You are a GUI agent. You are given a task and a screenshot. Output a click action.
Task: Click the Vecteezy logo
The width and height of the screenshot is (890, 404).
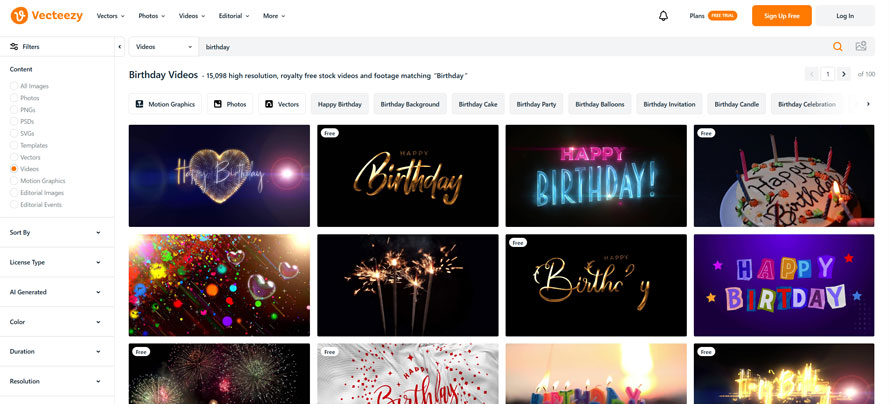[x=47, y=16]
